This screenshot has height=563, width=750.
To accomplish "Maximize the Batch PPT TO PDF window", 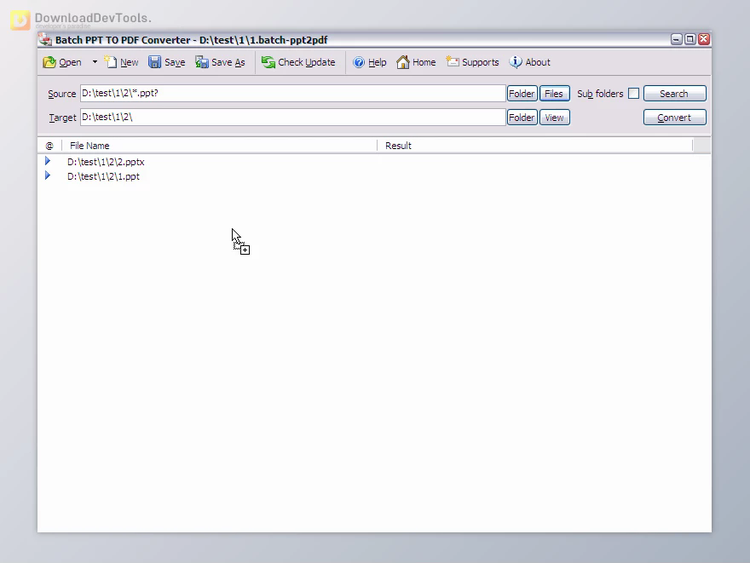I will pyautogui.click(x=690, y=39).
